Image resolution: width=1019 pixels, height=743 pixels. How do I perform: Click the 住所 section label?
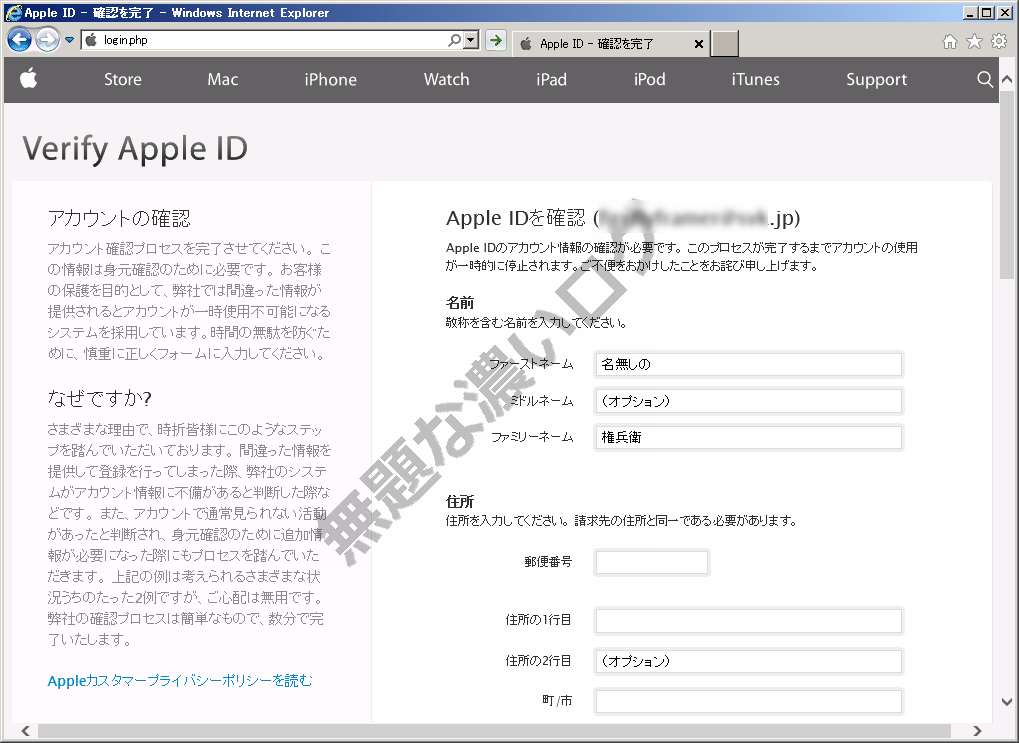pos(460,501)
